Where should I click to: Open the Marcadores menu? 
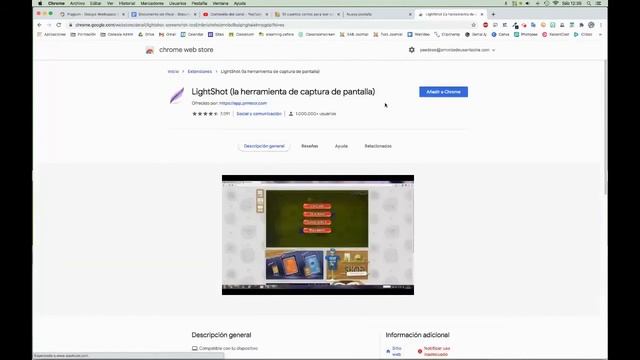point(152,3)
